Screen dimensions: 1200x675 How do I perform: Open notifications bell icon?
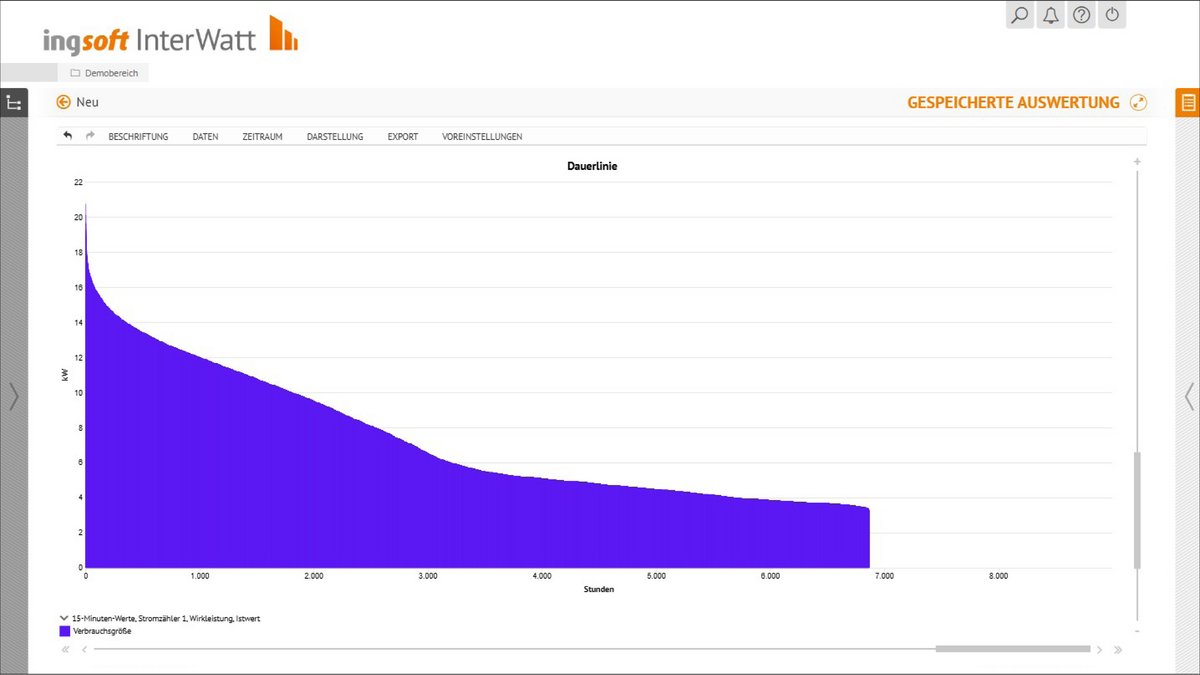coord(1050,15)
